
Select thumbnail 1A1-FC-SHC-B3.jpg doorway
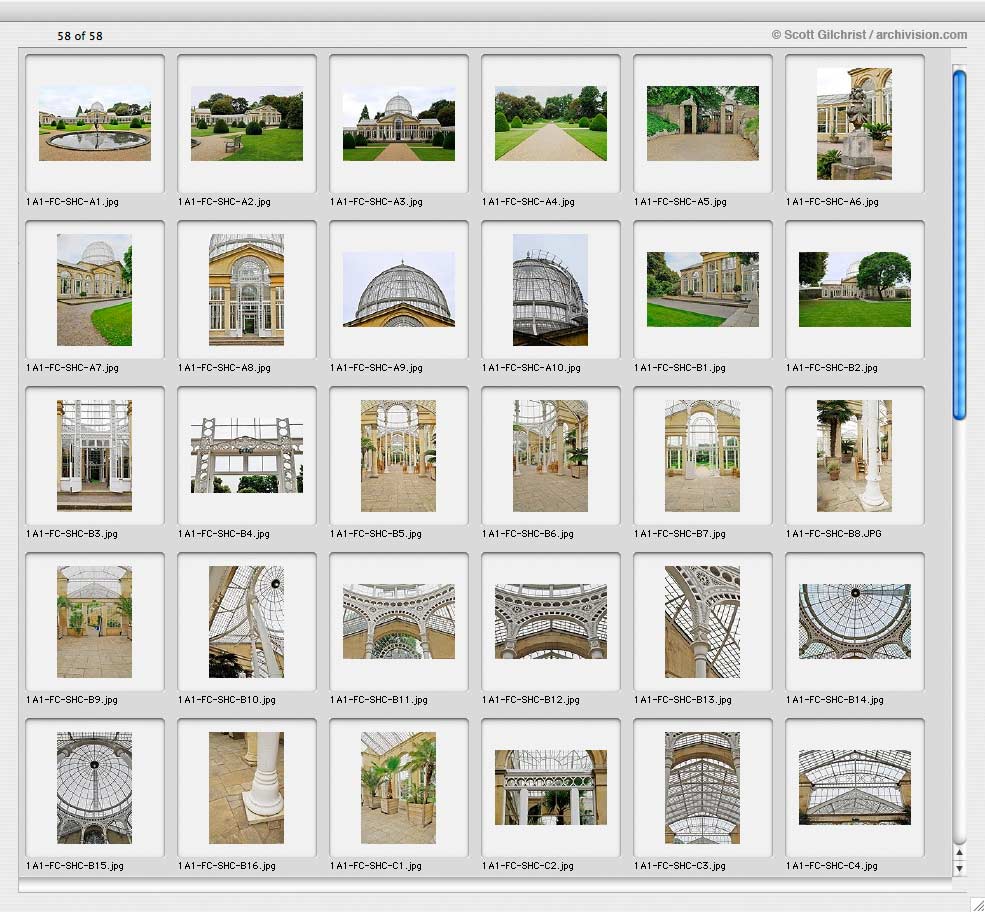coord(94,455)
